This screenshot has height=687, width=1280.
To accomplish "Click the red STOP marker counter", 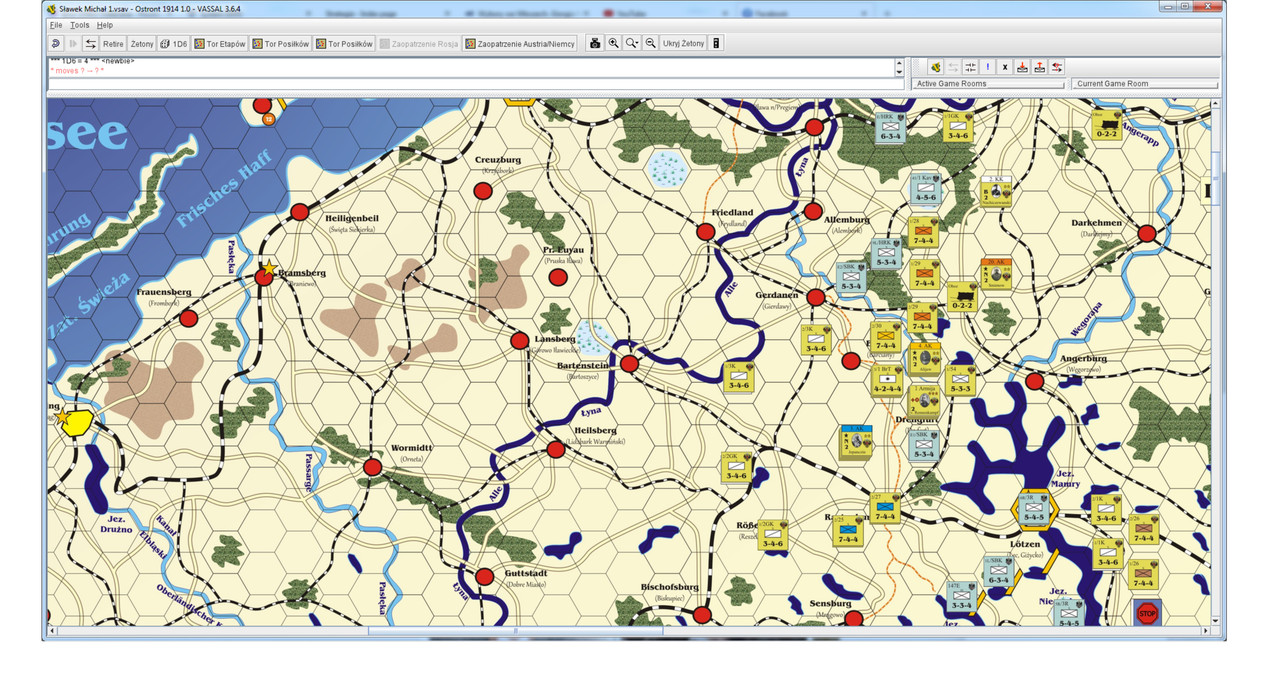I will pyautogui.click(x=1147, y=612).
